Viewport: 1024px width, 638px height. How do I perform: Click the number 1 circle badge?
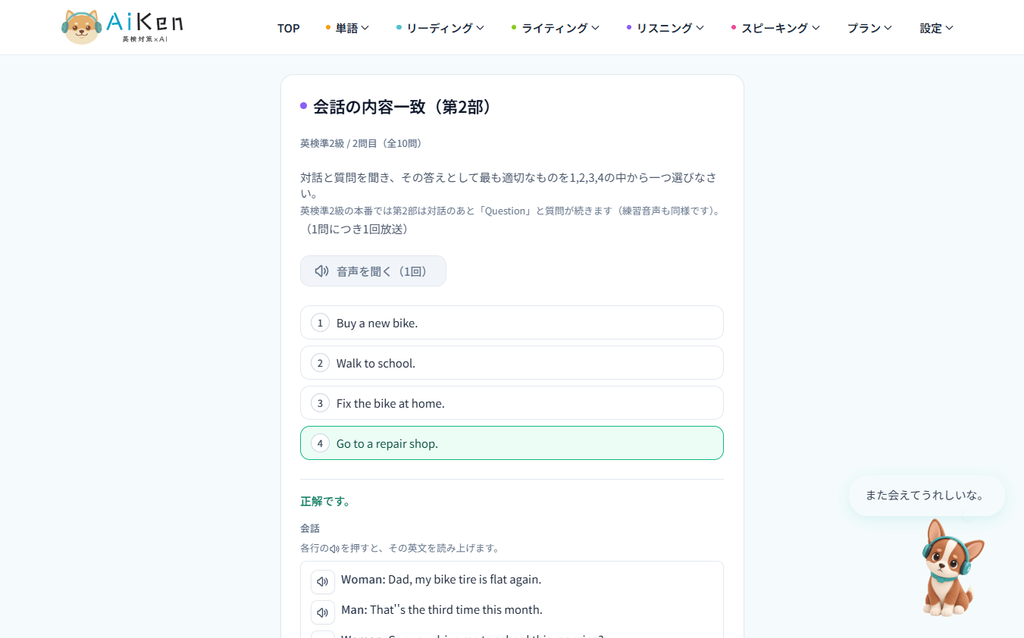tap(320, 323)
